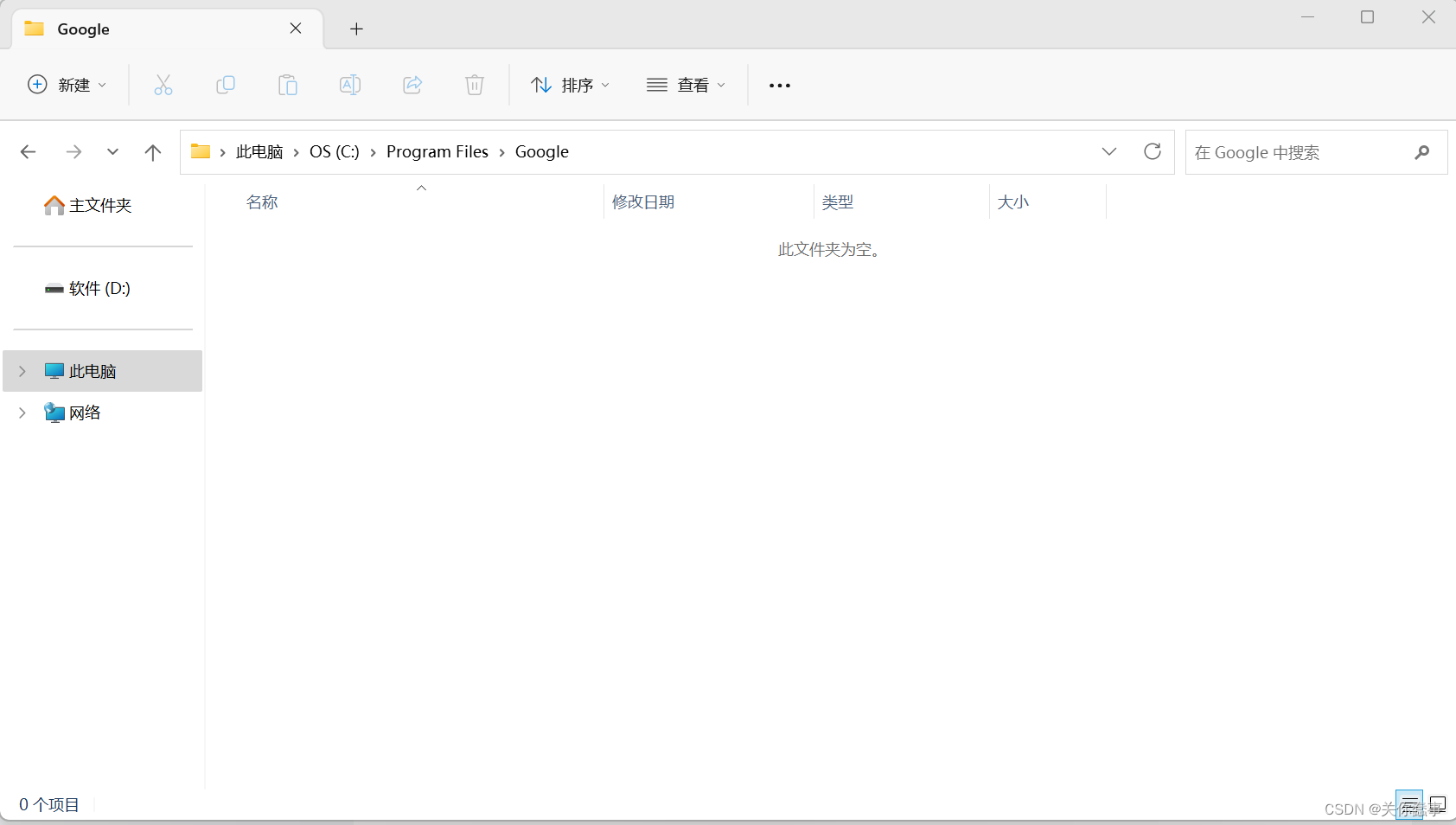This screenshot has height=825, width=1456.
Task: Go forward with the right arrow
Action: [73, 152]
